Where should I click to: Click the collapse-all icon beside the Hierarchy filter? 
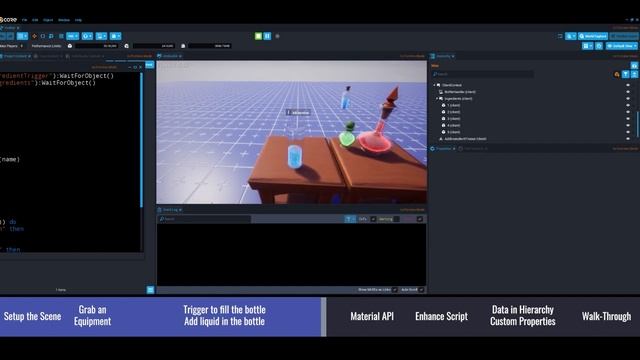634,74
